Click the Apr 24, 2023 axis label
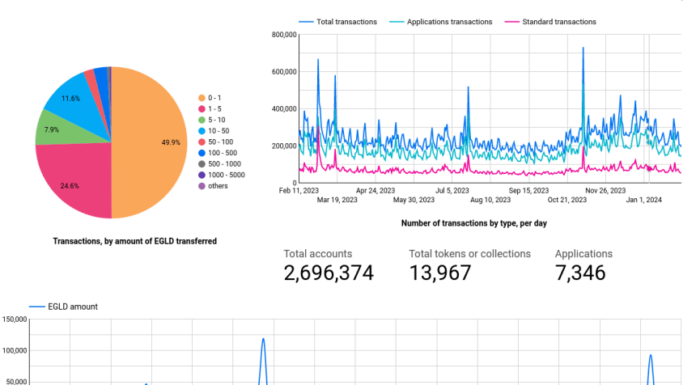 click(x=376, y=191)
